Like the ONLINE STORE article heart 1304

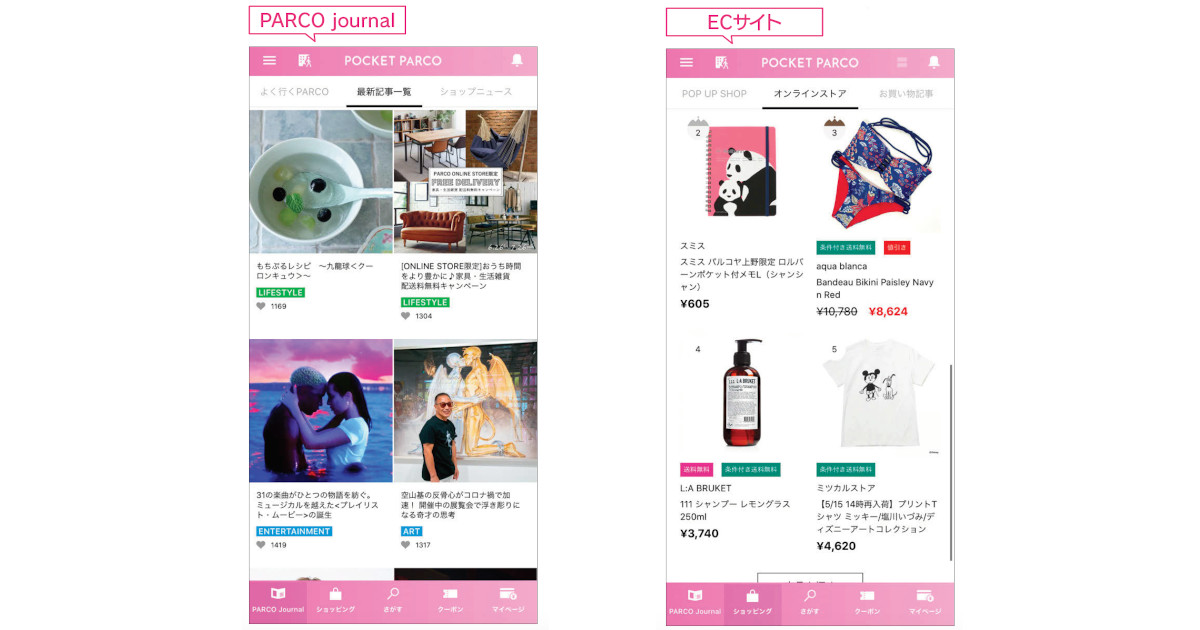tap(406, 316)
